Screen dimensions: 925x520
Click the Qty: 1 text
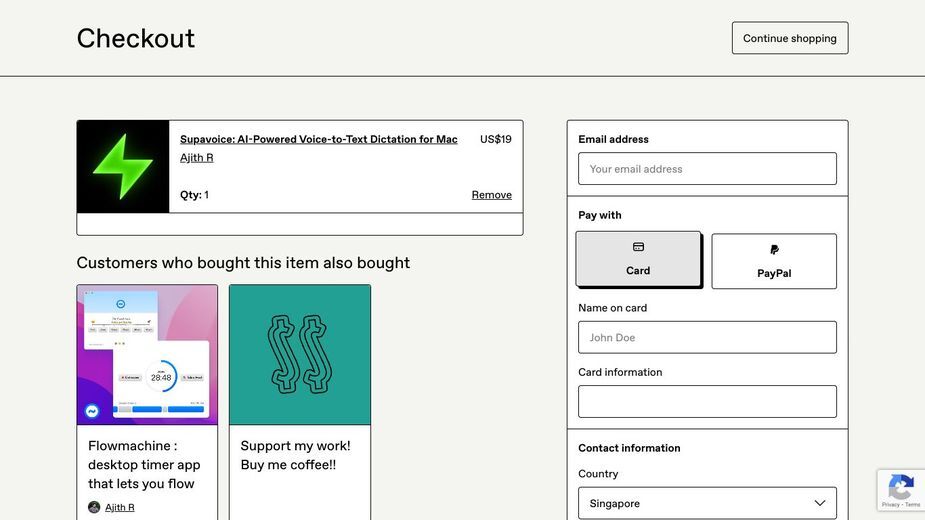click(x=194, y=195)
